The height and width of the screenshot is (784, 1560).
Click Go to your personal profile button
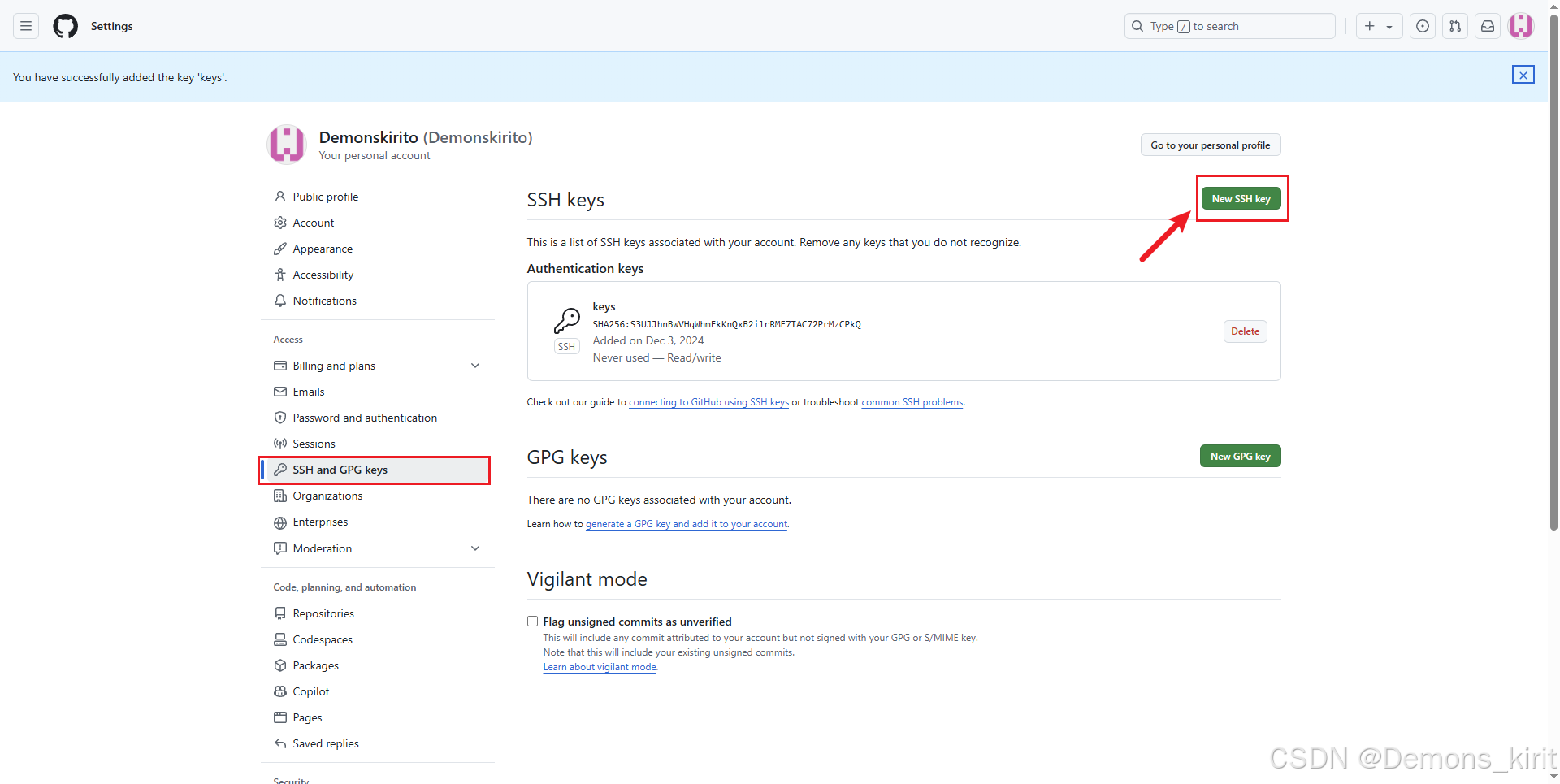(1211, 145)
